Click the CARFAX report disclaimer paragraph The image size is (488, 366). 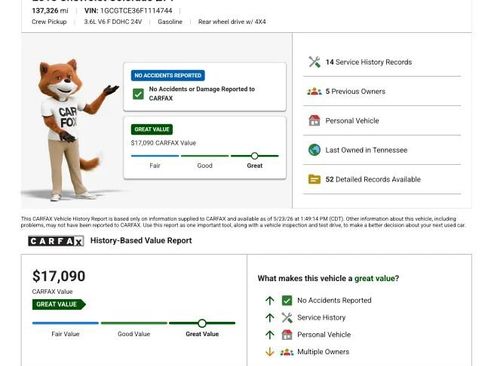tap(243, 222)
